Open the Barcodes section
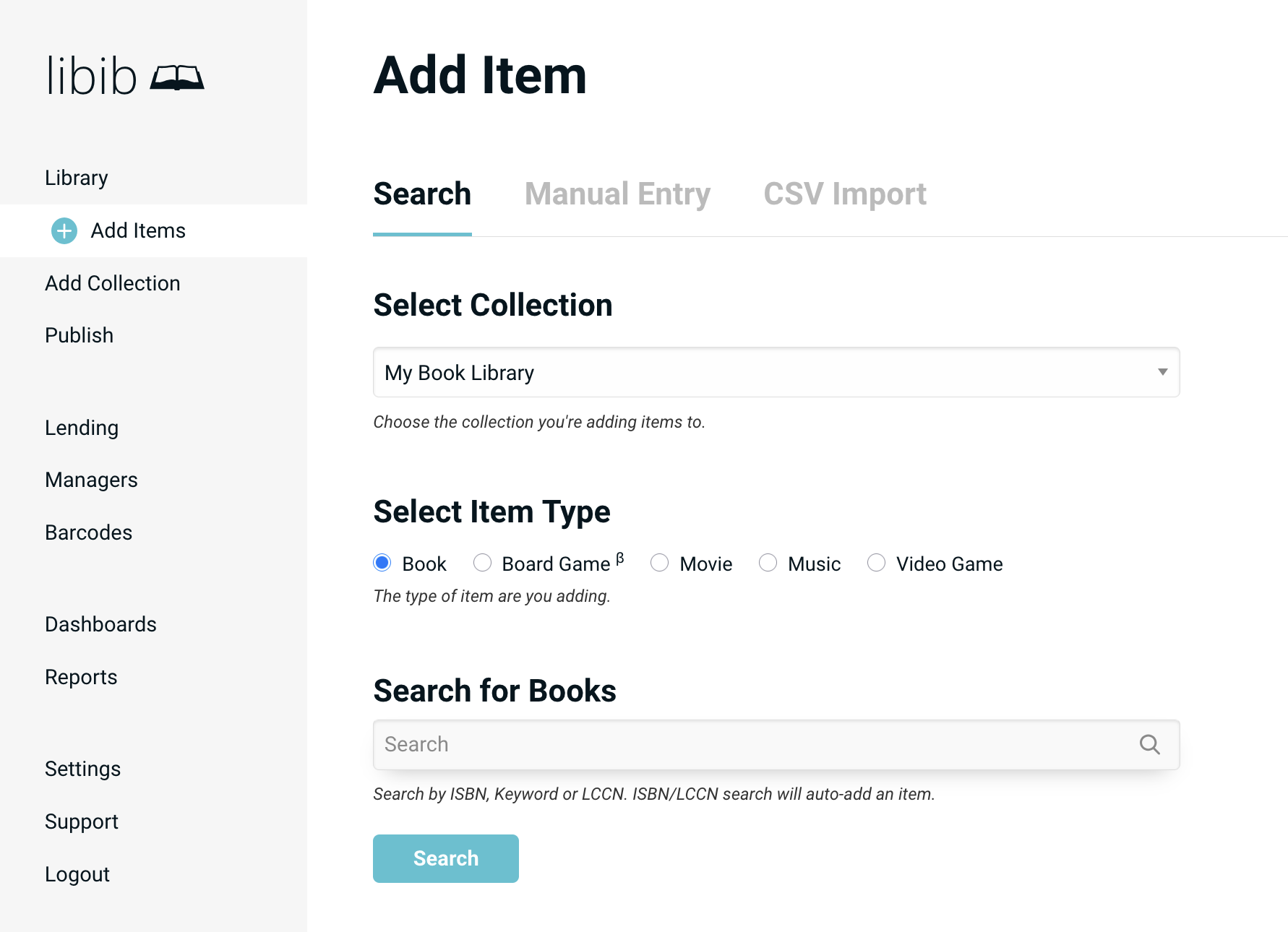Viewport: 1288px width, 932px height. click(x=89, y=532)
